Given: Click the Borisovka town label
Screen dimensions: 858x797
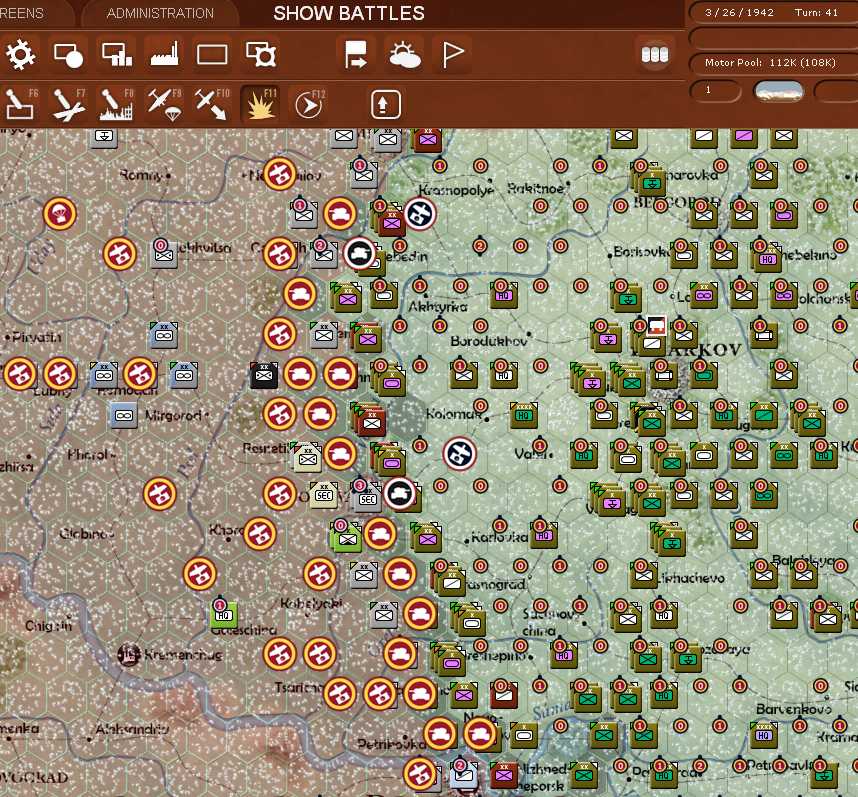Looking at the screenshot, I should point(641,252).
